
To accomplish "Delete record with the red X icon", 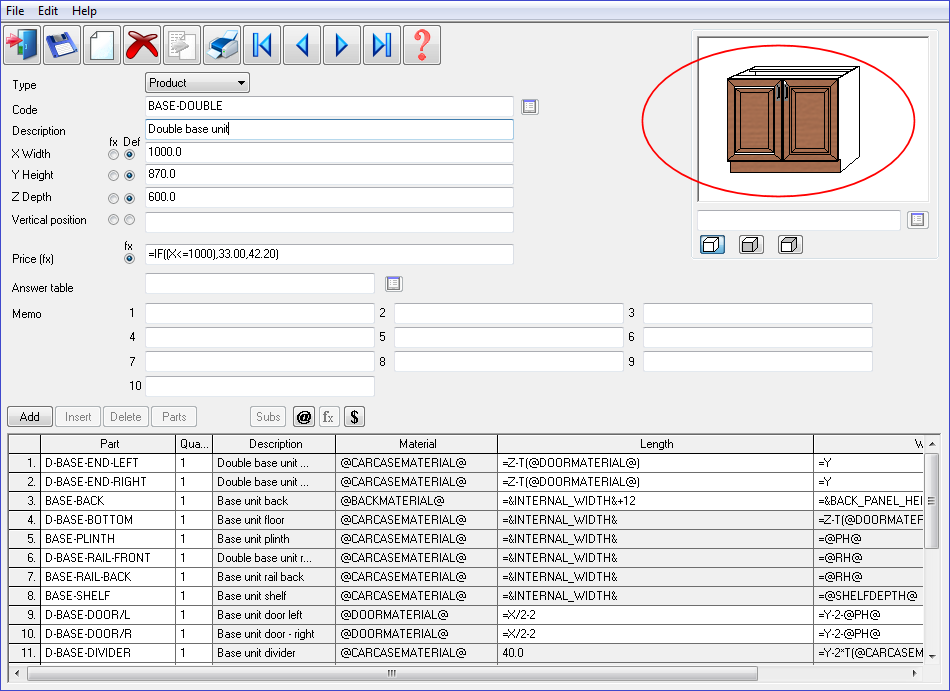I will pyautogui.click(x=142, y=45).
